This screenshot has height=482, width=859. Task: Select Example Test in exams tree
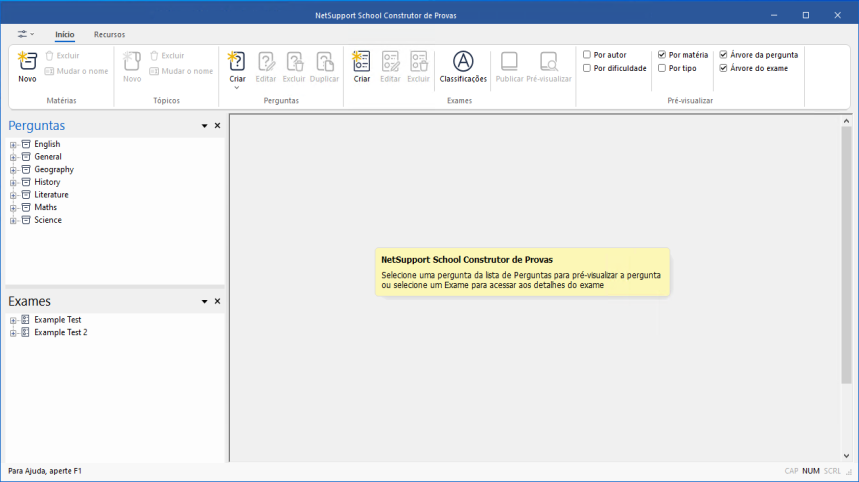(x=58, y=319)
